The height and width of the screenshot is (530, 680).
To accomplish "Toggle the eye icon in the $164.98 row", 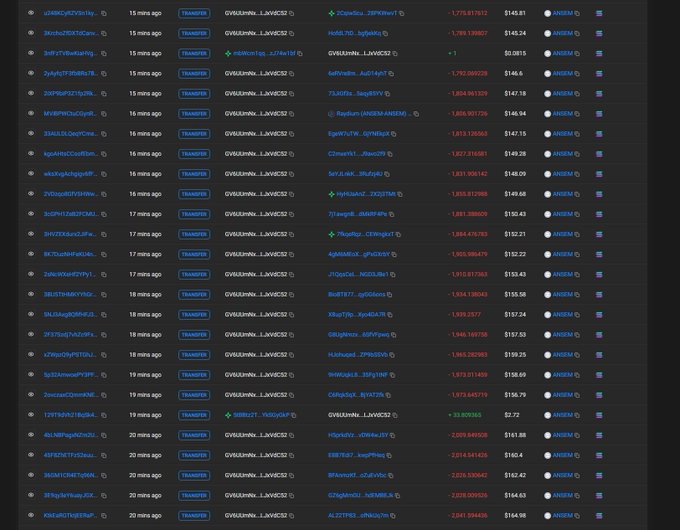I will (x=31, y=515).
